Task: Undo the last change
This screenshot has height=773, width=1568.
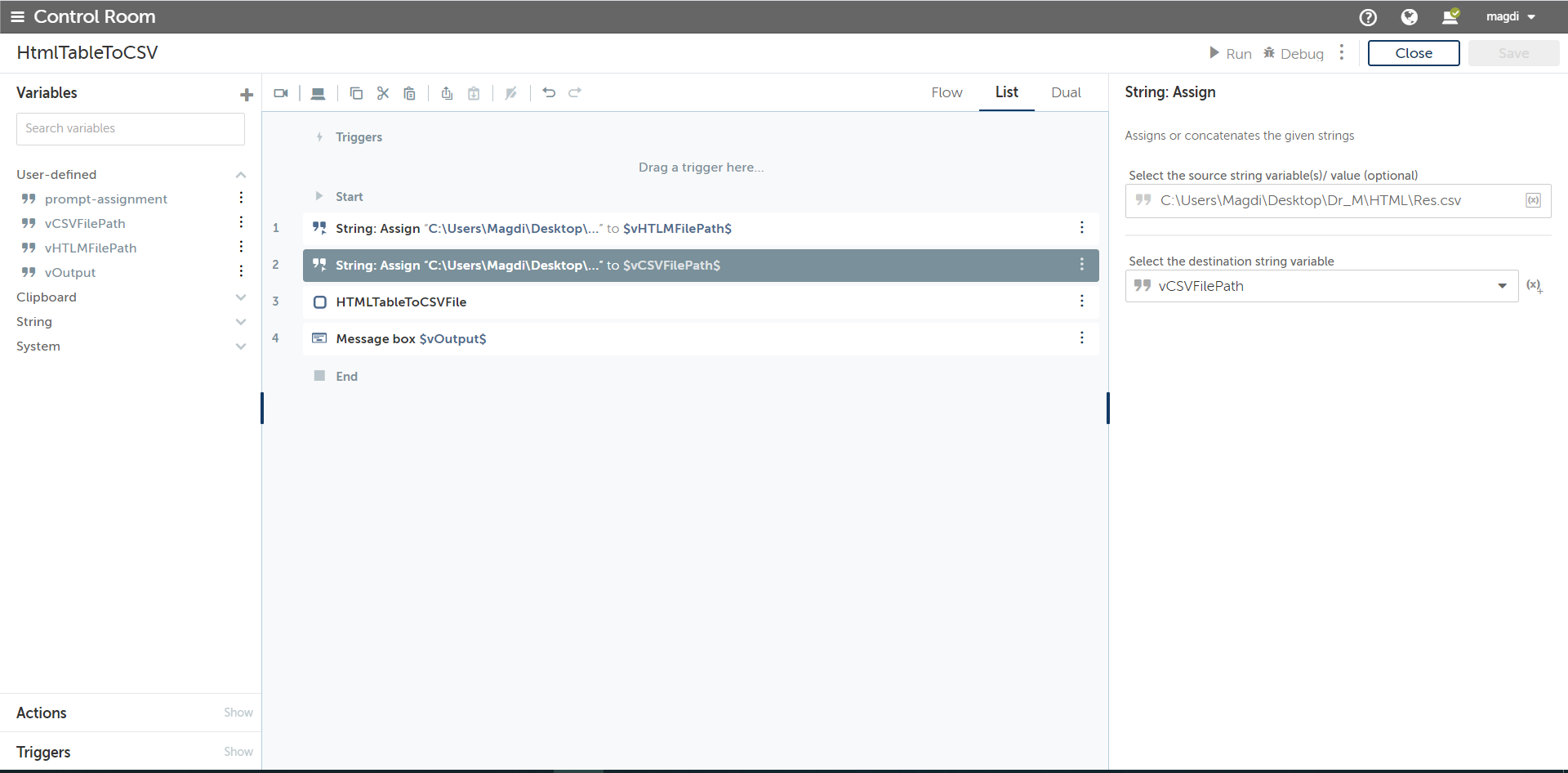Action: (549, 93)
